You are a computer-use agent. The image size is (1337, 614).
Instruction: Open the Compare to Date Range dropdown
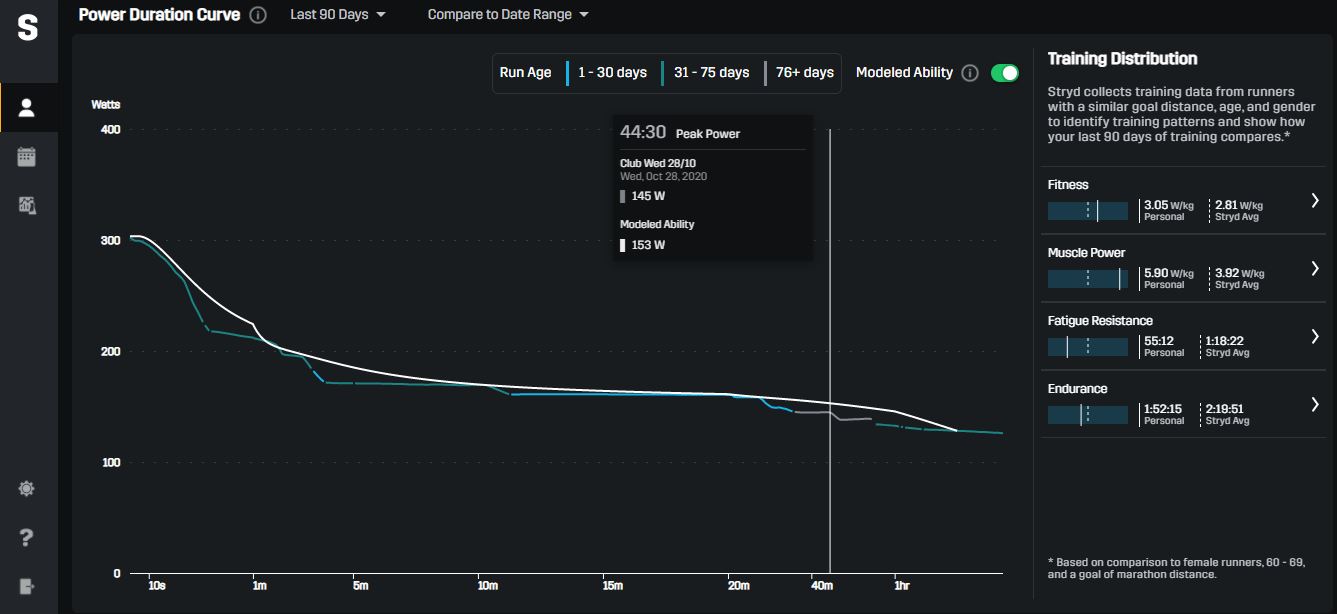coord(508,15)
